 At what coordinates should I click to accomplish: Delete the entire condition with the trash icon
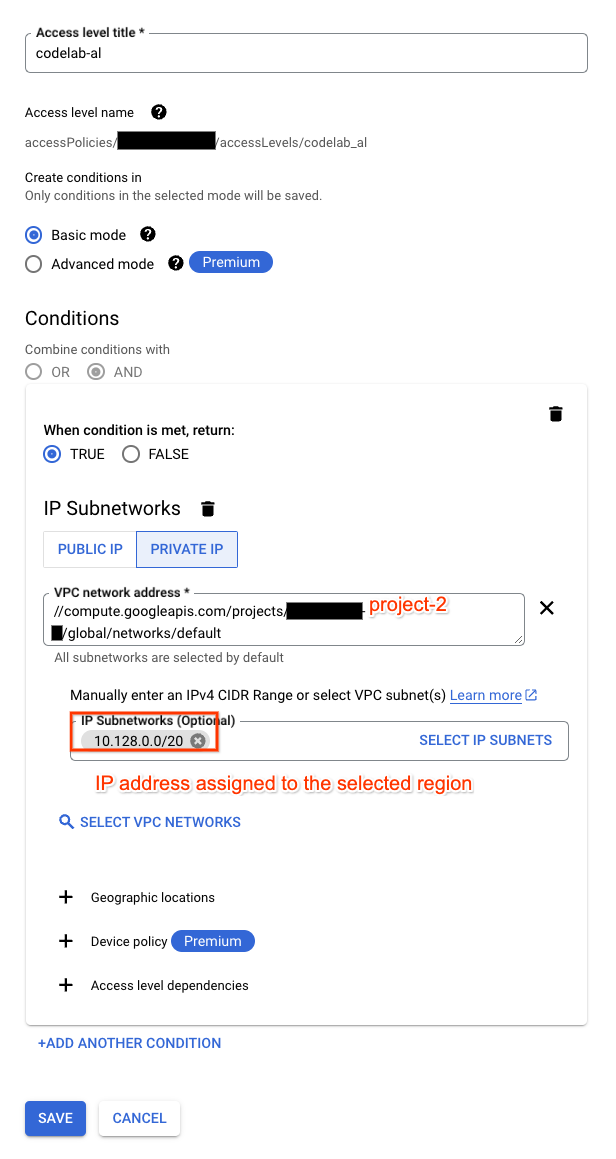click(x=556, y=413)
